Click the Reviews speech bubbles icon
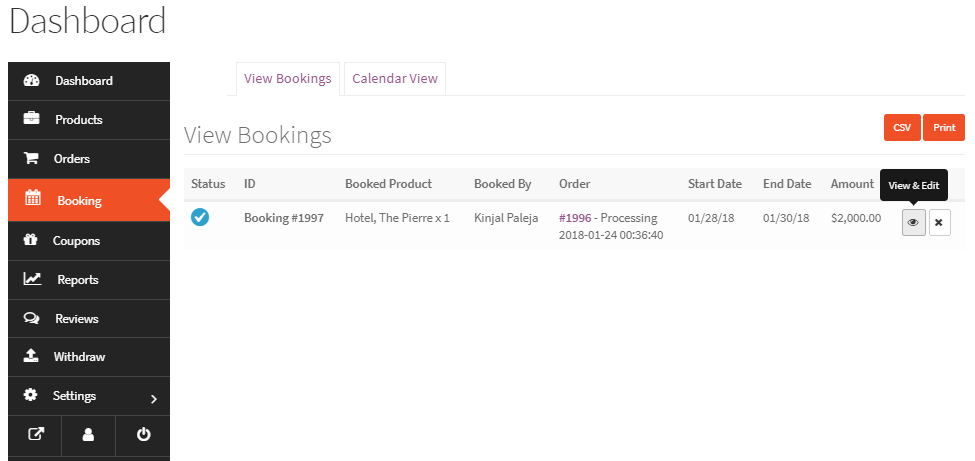This screenshot has width=975, height=461. tap(31, 318)
